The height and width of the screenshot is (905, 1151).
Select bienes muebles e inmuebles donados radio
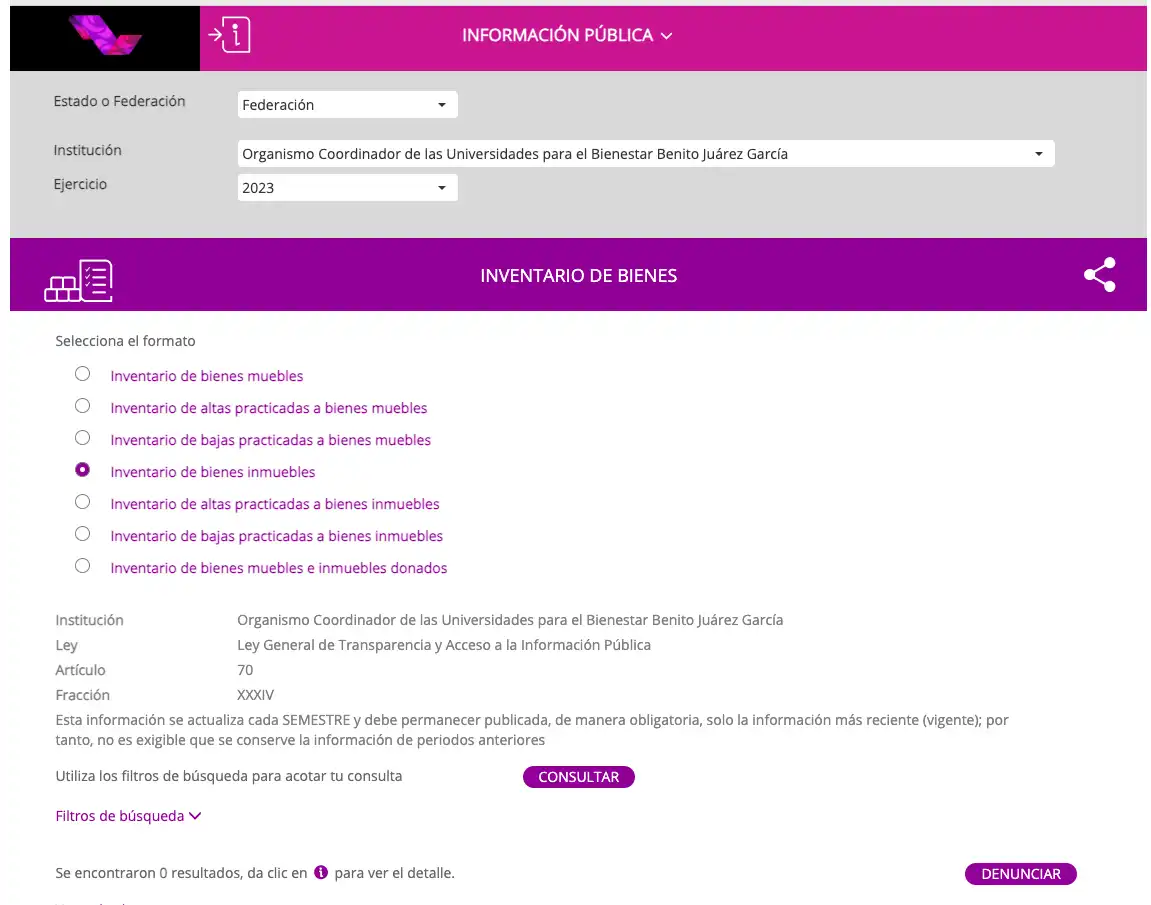click(83, 566)
